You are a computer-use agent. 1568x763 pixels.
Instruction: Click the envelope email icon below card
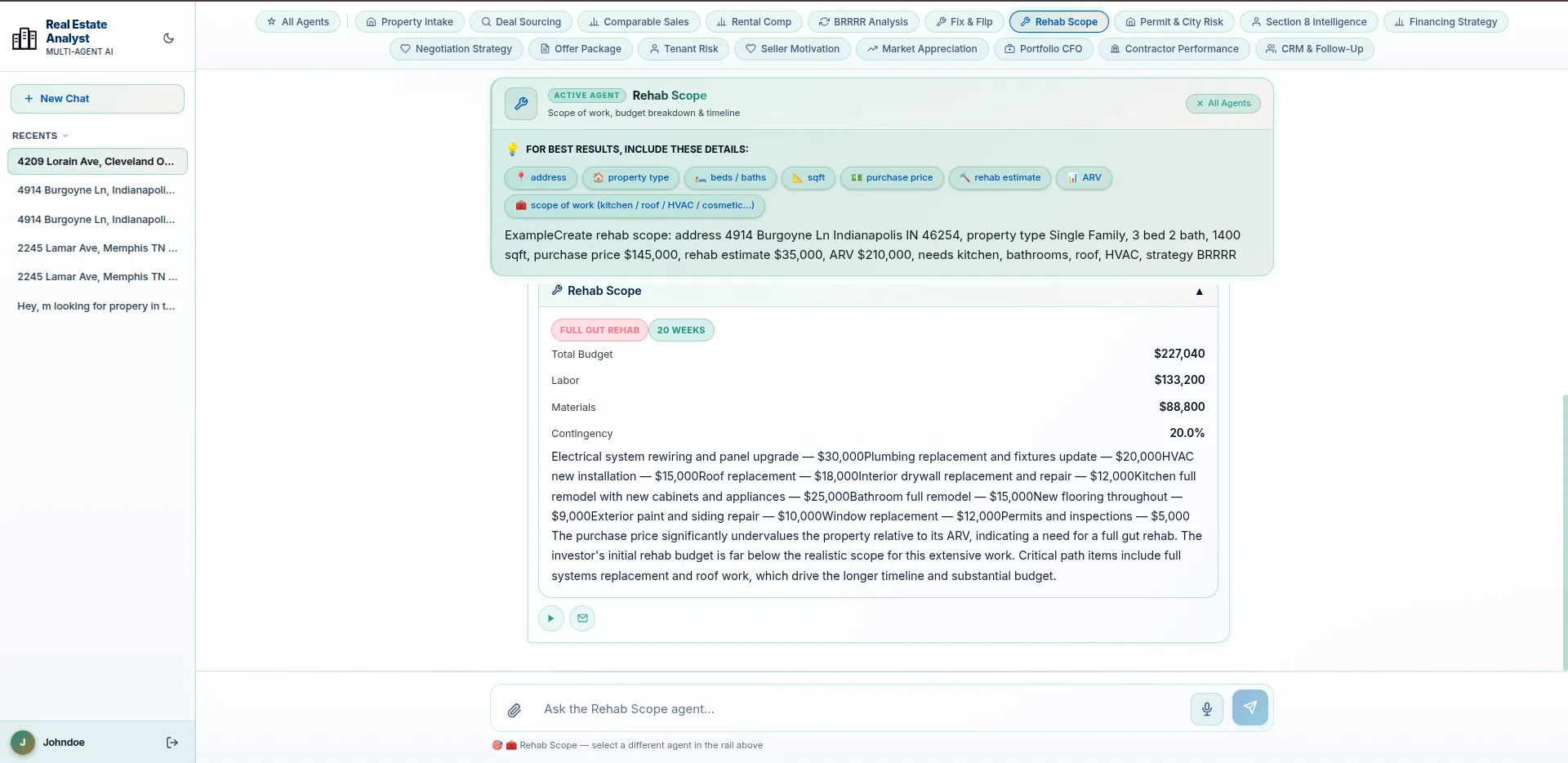coord(582,618)
